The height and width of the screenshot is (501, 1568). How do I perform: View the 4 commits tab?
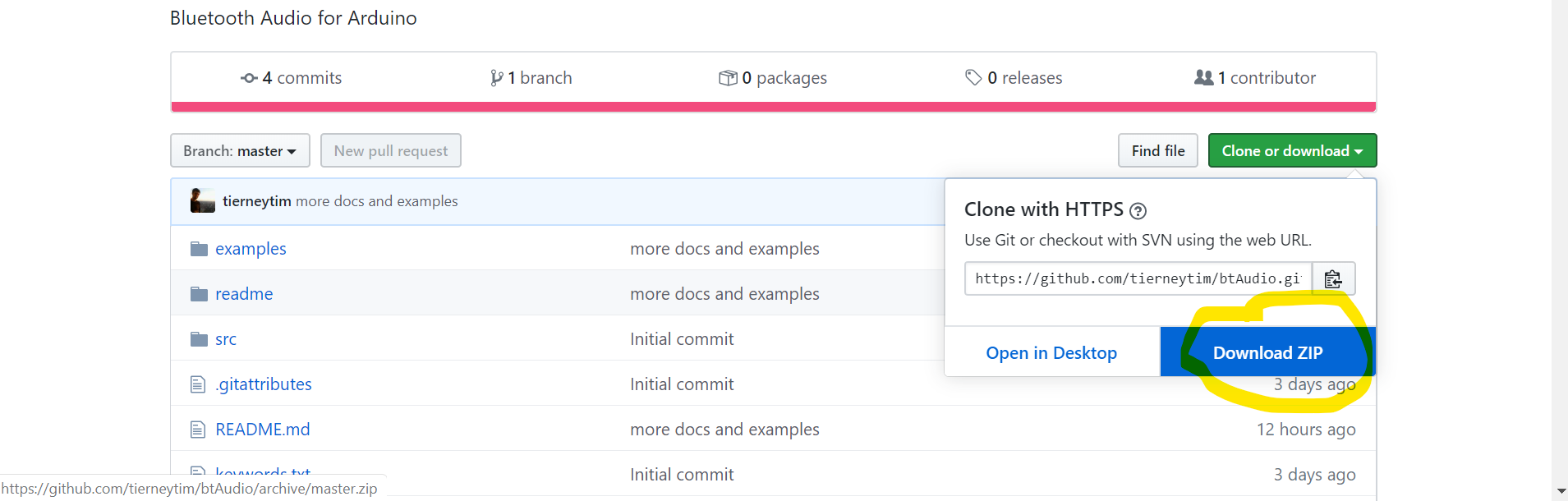292,78
